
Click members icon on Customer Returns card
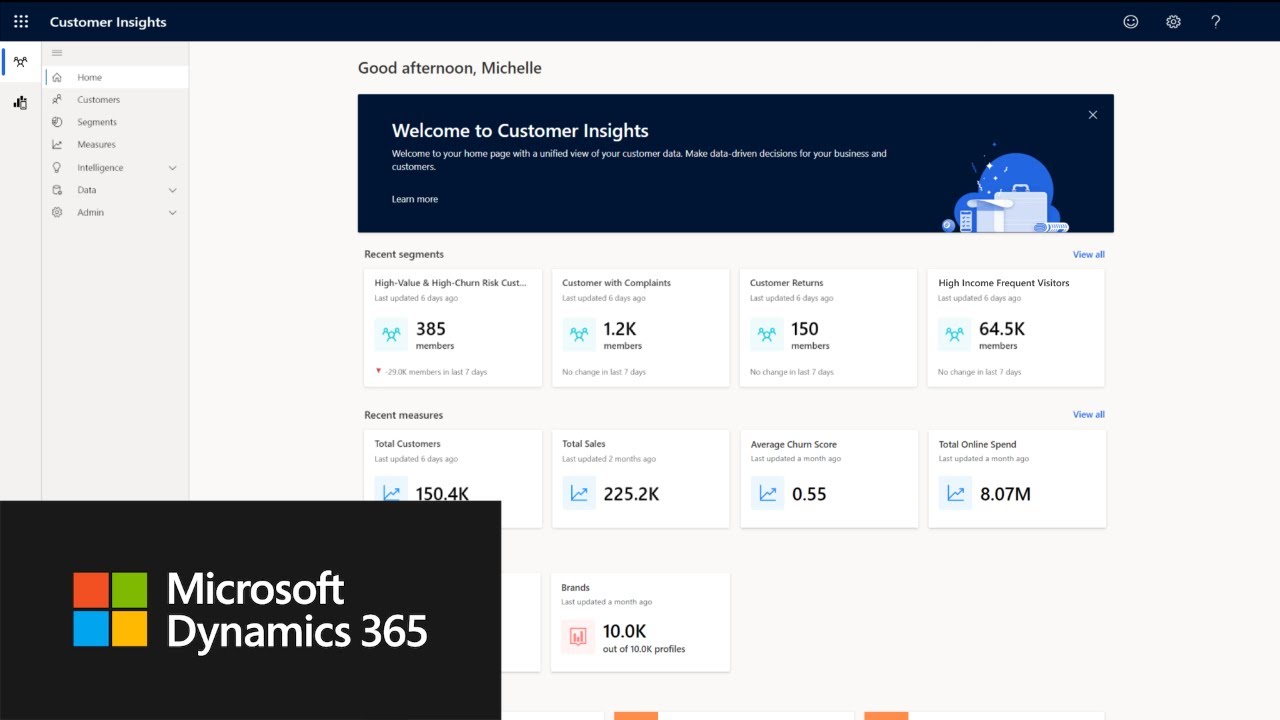click(767, 335)
